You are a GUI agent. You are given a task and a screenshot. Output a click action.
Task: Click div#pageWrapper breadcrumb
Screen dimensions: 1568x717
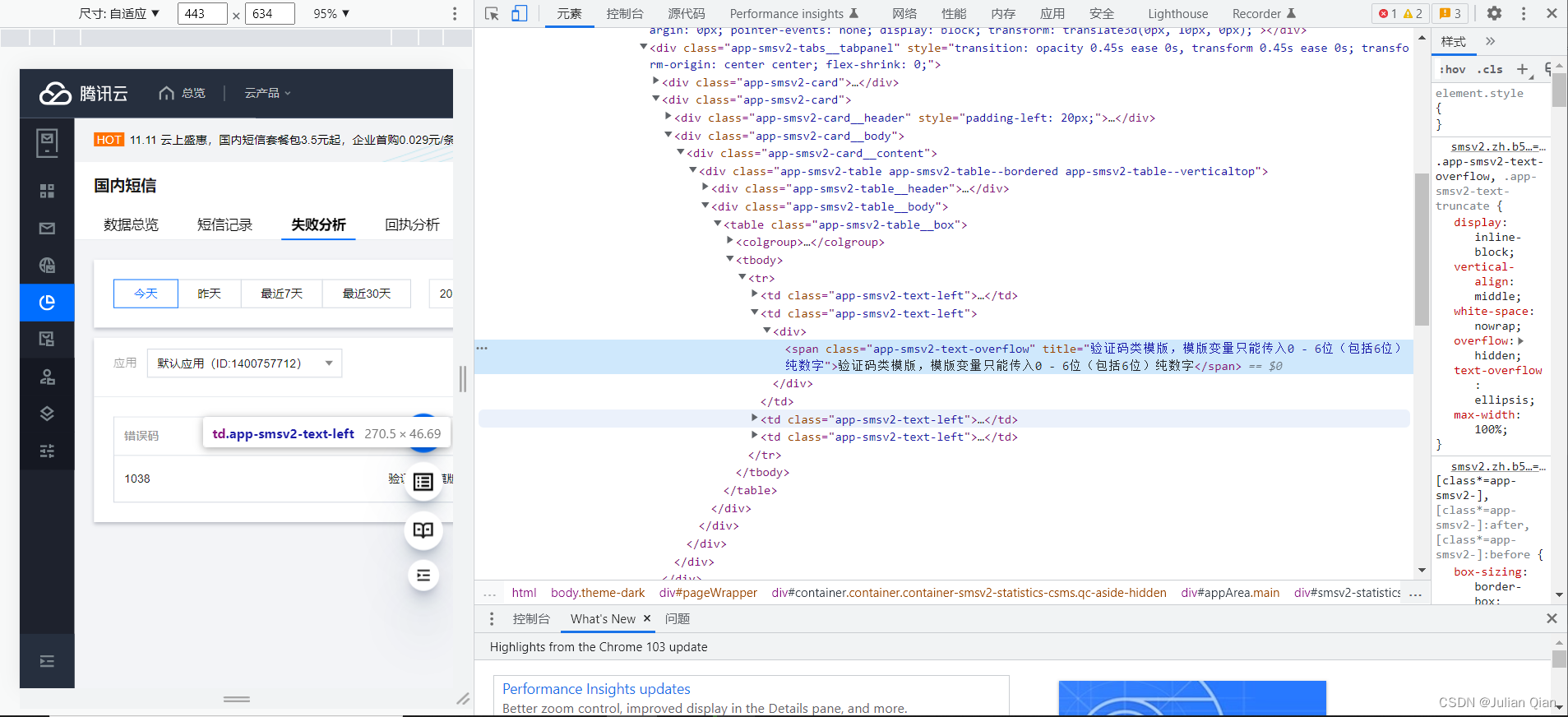708,593
